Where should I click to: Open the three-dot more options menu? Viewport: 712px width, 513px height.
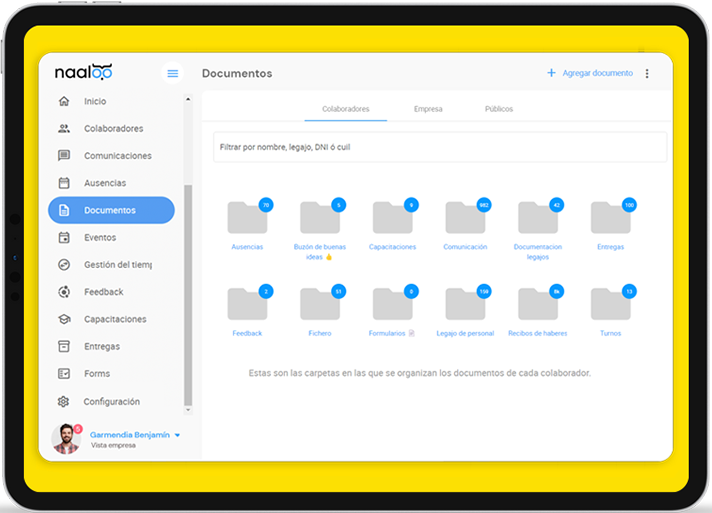point(647,74)
